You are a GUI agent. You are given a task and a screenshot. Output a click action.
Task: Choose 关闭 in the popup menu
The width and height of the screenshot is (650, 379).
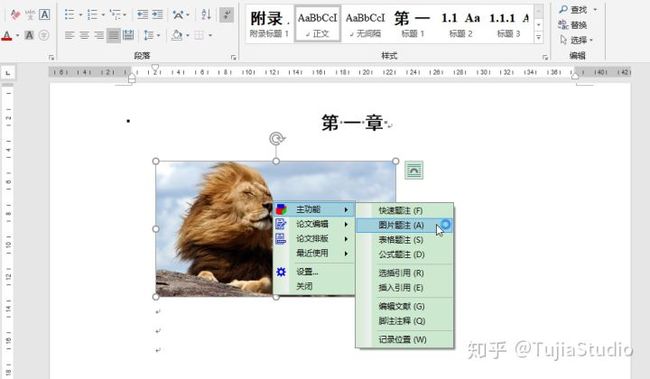pyautogui.click(x=314, y=286)
